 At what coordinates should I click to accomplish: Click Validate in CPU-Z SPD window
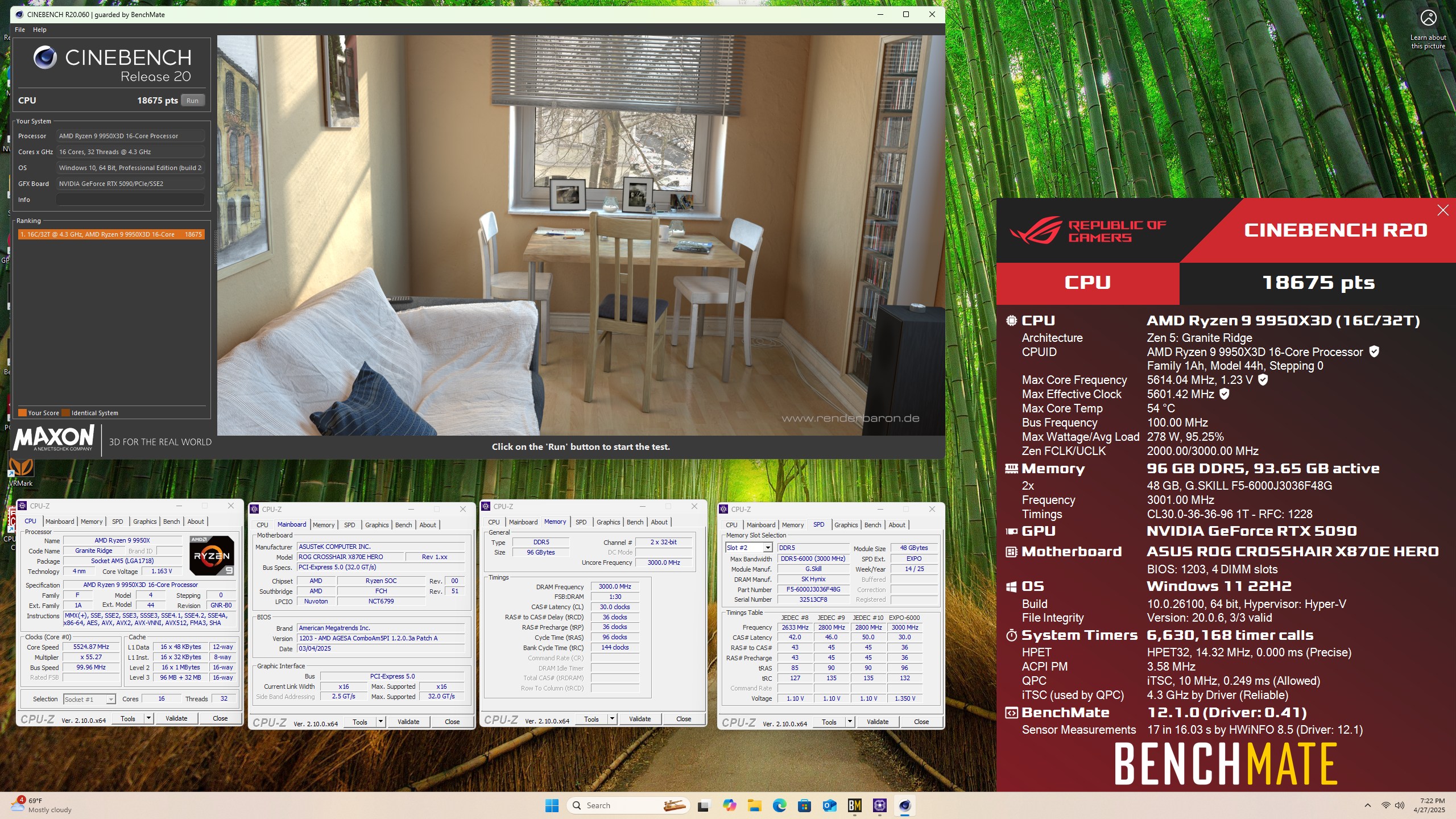pos(878,722)
